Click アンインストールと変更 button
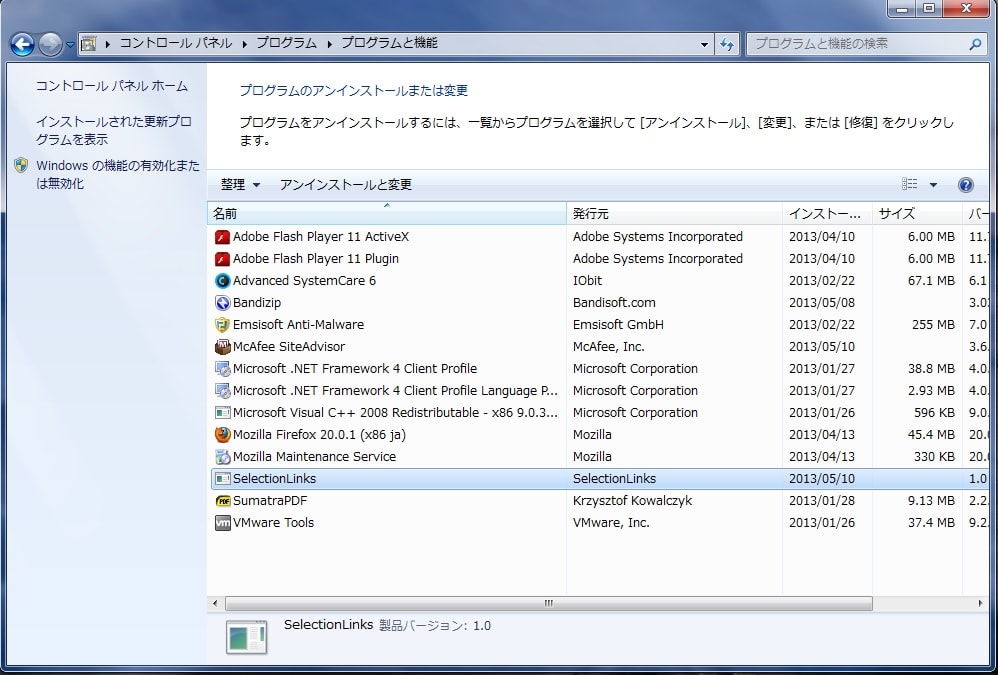Screen dimensions: 998x675 click(346, 185)
